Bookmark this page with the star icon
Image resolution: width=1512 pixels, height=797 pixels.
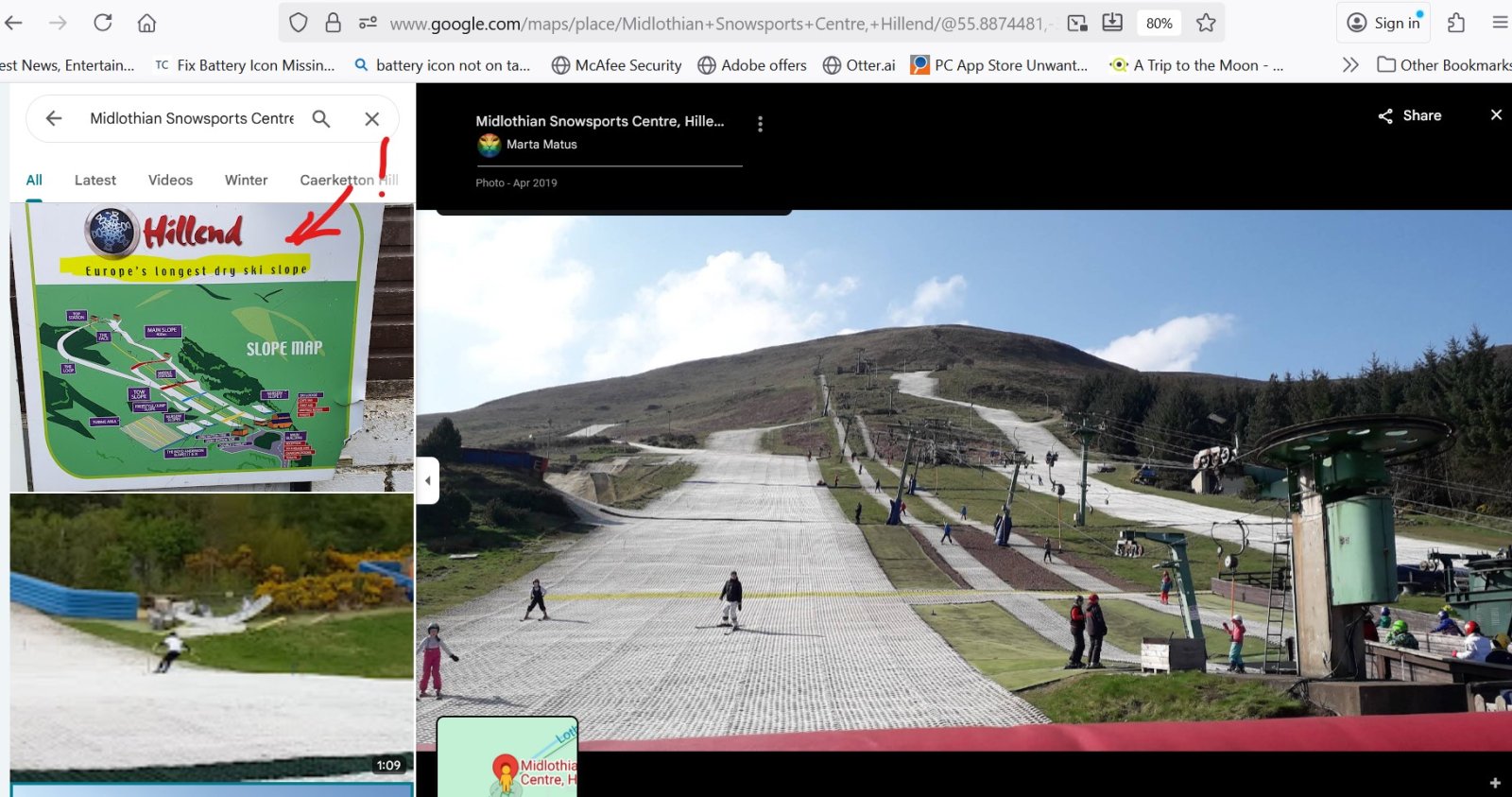click(1206, 23)
